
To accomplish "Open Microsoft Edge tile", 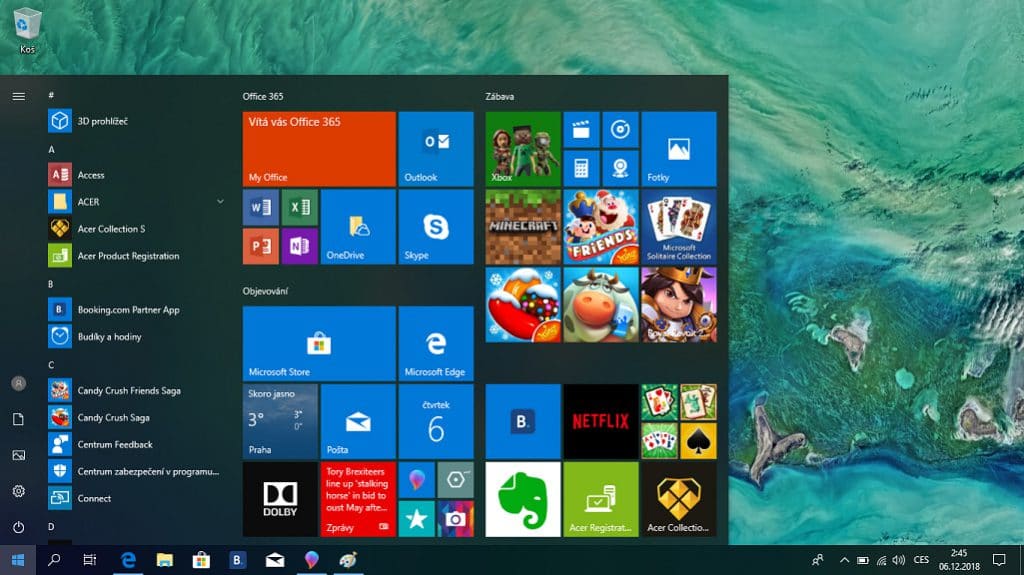I will [x=436, y=344].
